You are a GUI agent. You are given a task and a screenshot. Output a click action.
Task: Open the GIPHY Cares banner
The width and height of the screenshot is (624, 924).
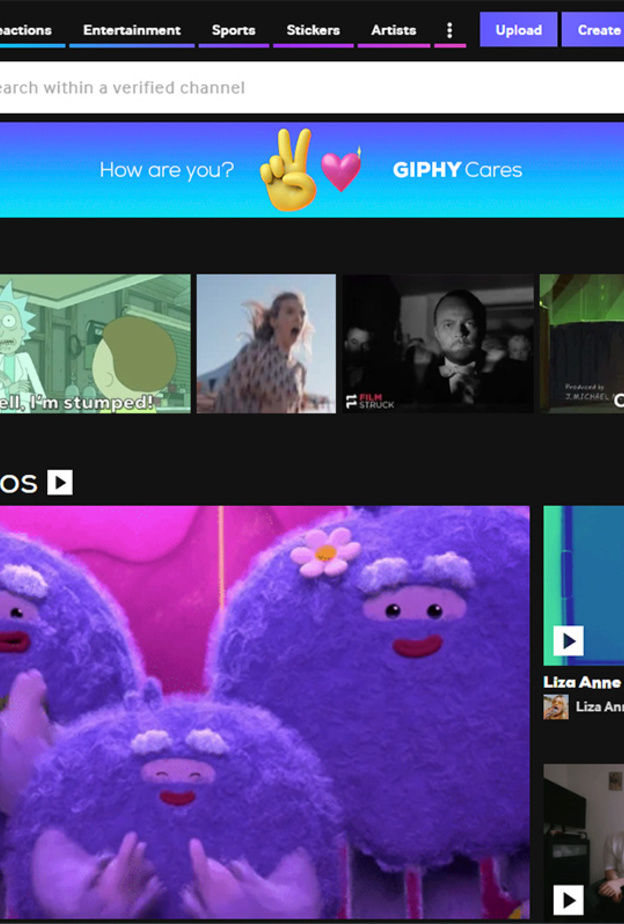pyautogui.click(x=312, y=170)
